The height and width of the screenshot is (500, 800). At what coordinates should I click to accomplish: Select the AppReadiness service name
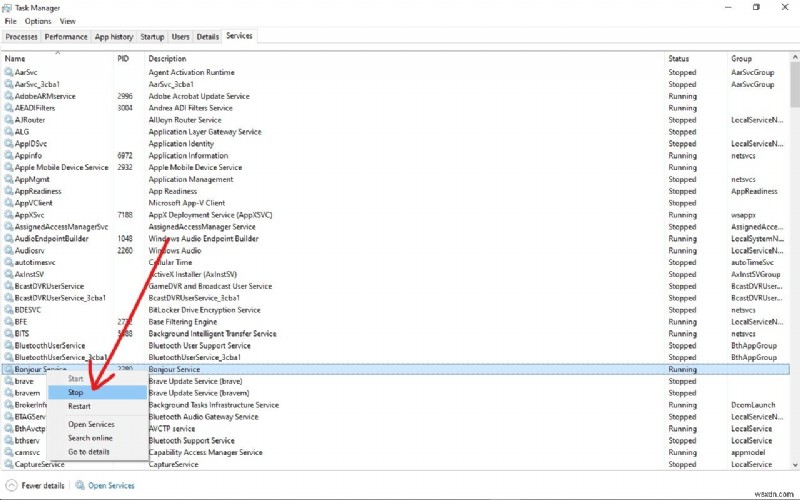point(38,191)
